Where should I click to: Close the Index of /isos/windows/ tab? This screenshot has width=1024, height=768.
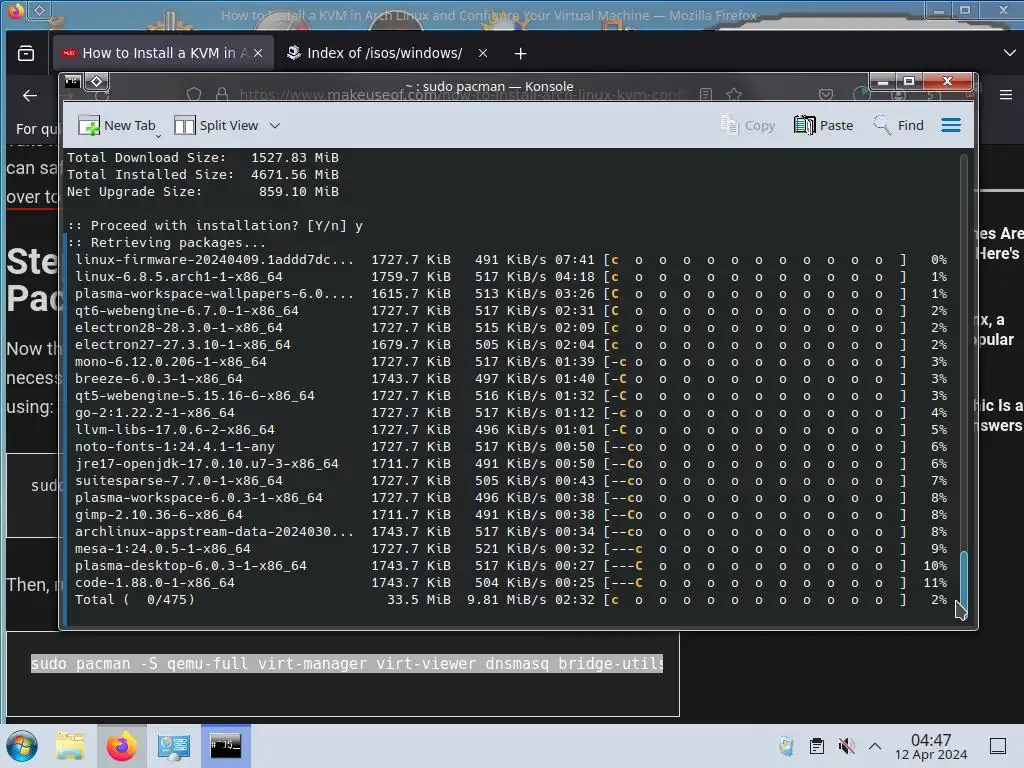483,54
